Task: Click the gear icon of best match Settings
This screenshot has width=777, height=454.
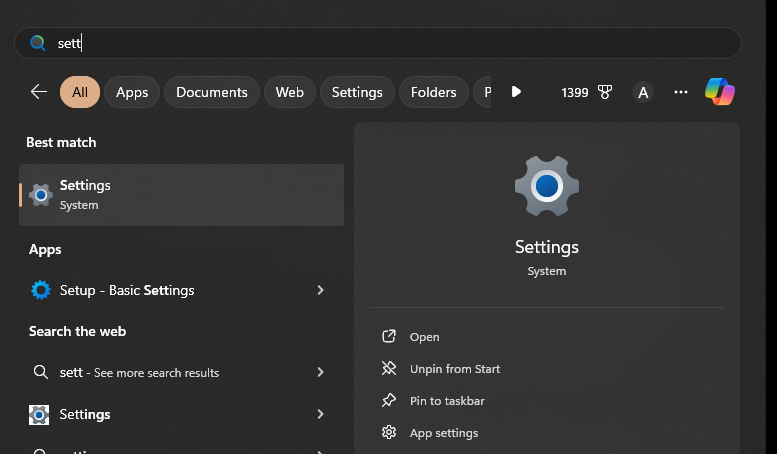Action: tap(41, 195)
